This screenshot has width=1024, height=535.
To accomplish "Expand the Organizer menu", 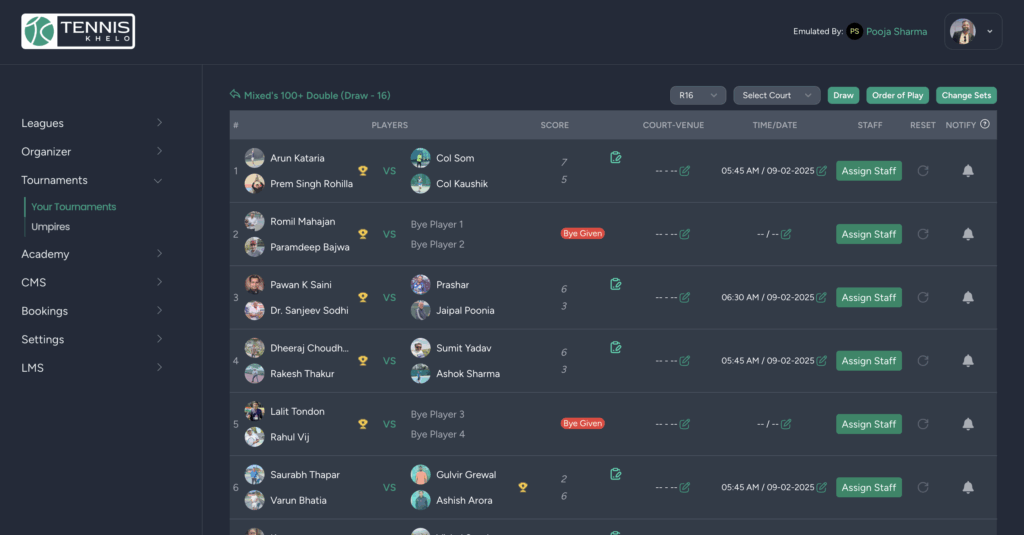I will [x=91, y=152].
